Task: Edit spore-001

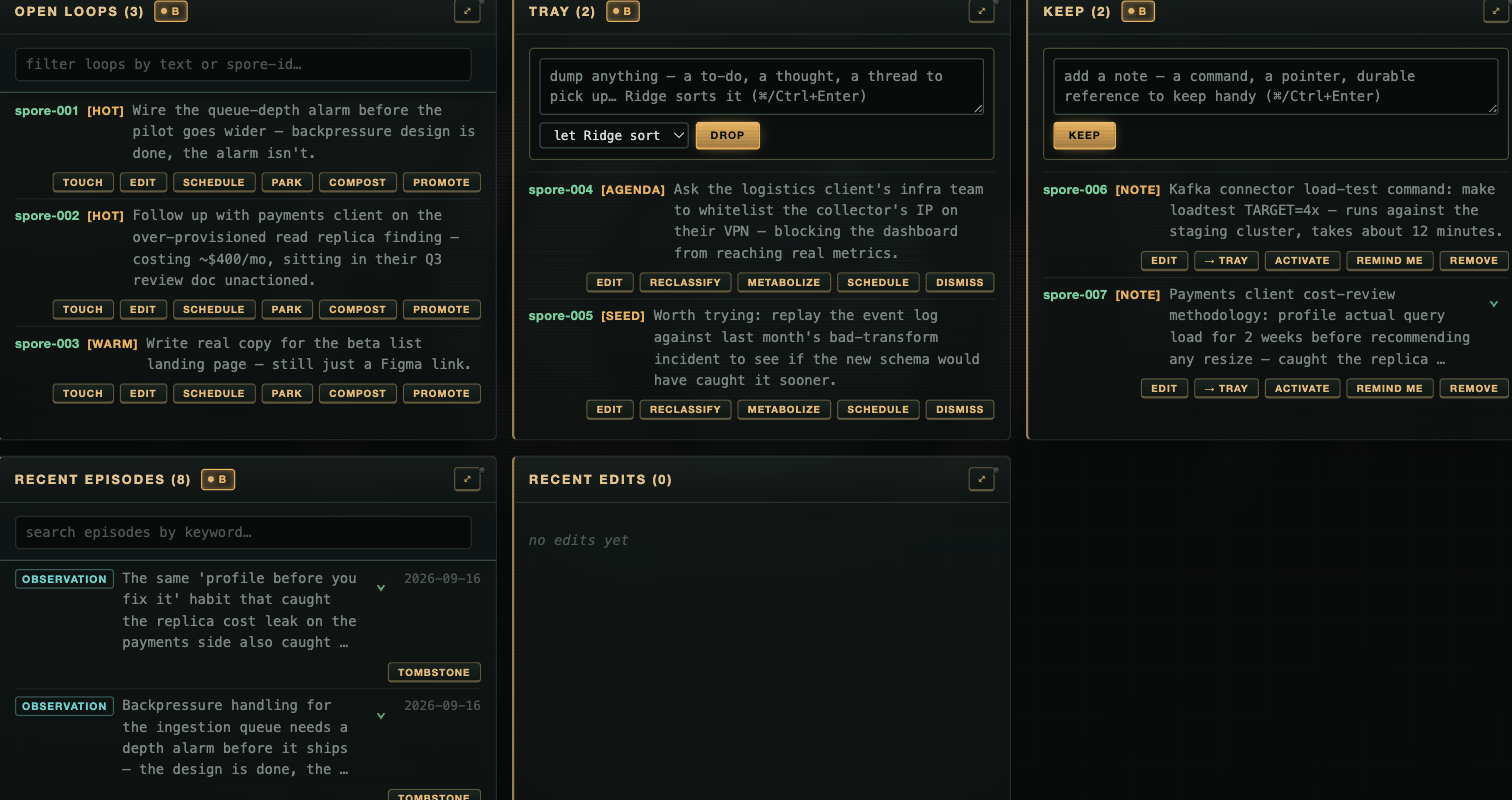Action: tap(143, 182)
